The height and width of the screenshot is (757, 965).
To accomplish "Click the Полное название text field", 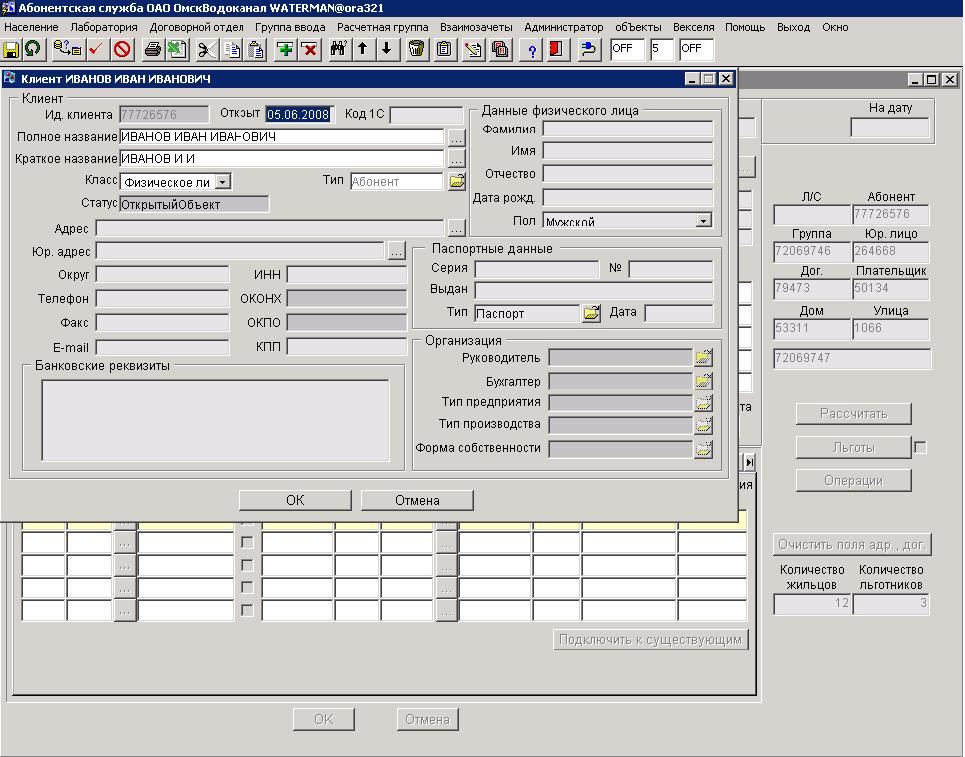I will (x=281, y=137).
